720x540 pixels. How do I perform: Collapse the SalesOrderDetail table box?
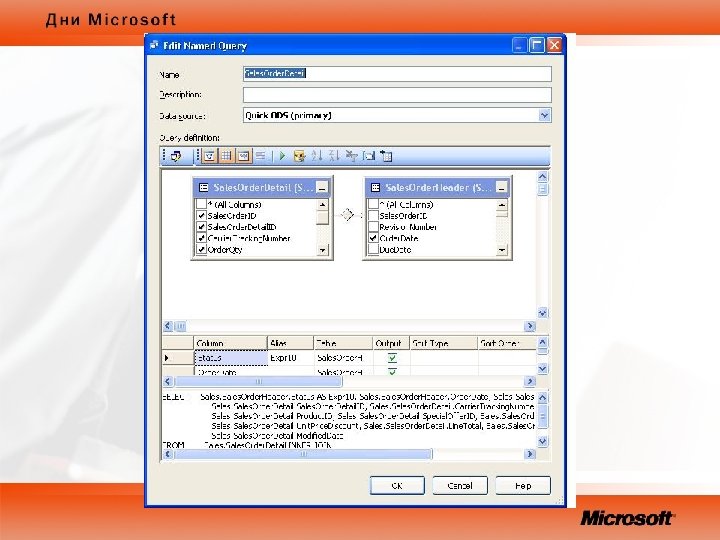(322, 188)
